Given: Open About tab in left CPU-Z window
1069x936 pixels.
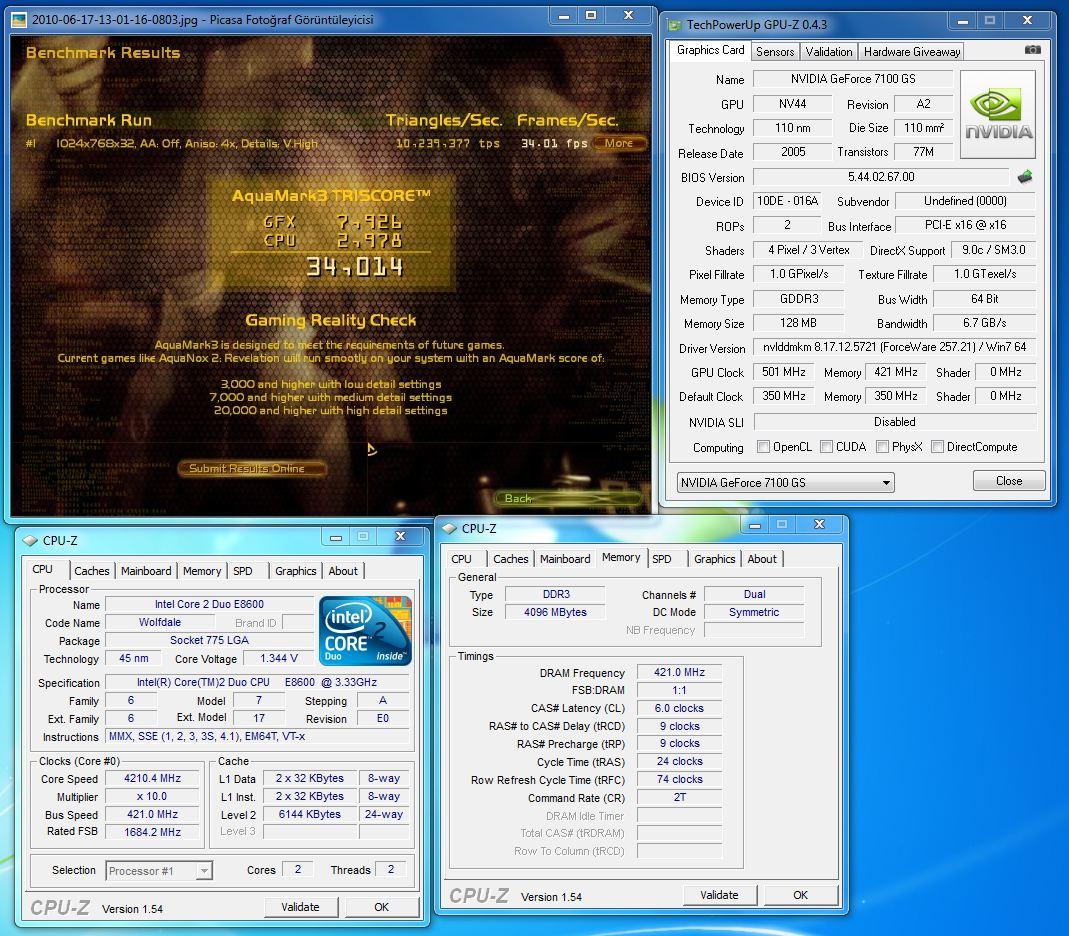Looking at the screenshot, I should (x=343, y=571).
